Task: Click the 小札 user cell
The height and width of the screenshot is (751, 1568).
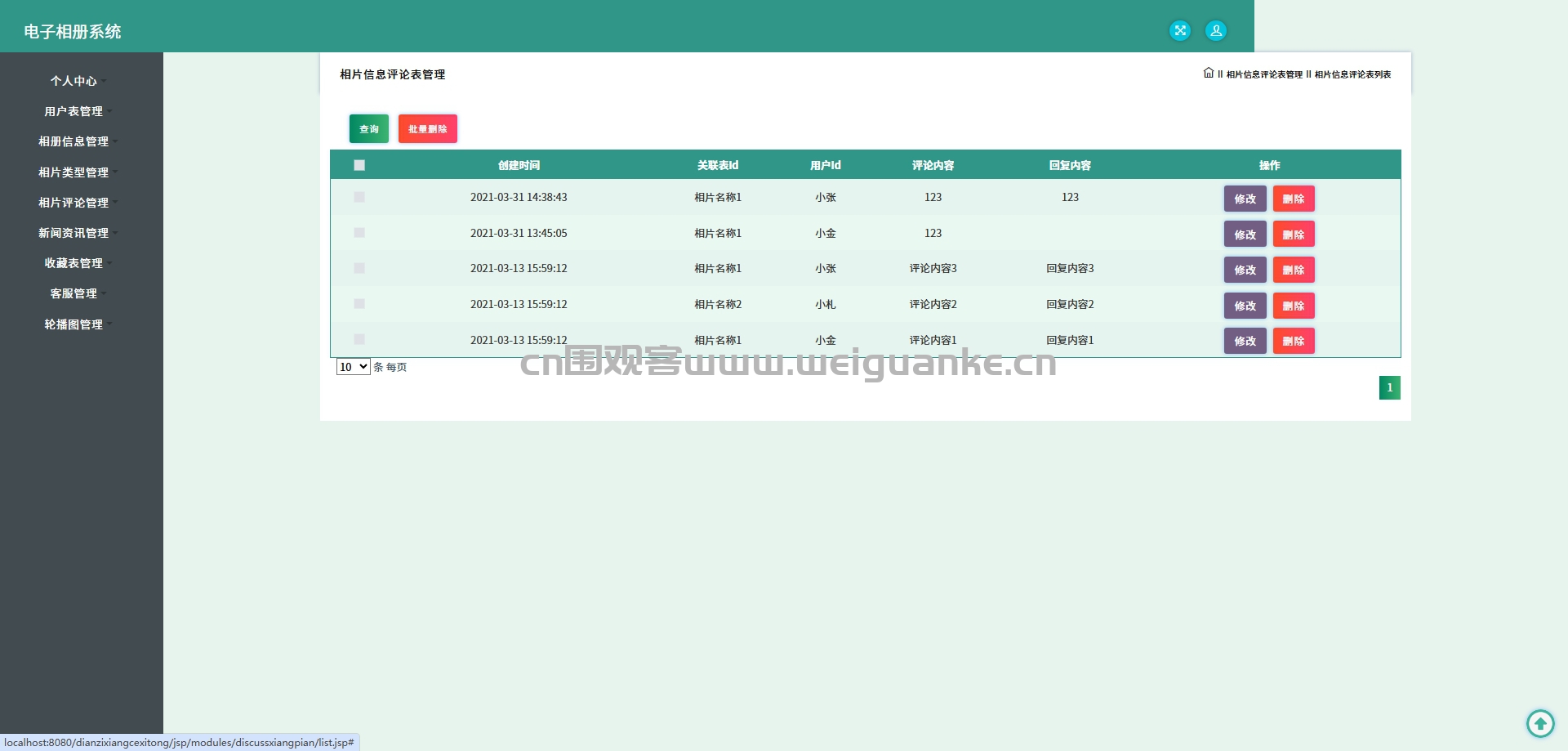Action: tap(826, 304)
